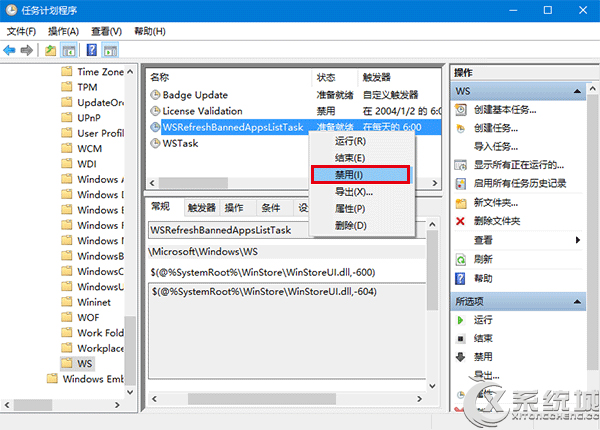600x430 pixels.
Task: Select the Badge Update task row
Action: tap(294, 94)
